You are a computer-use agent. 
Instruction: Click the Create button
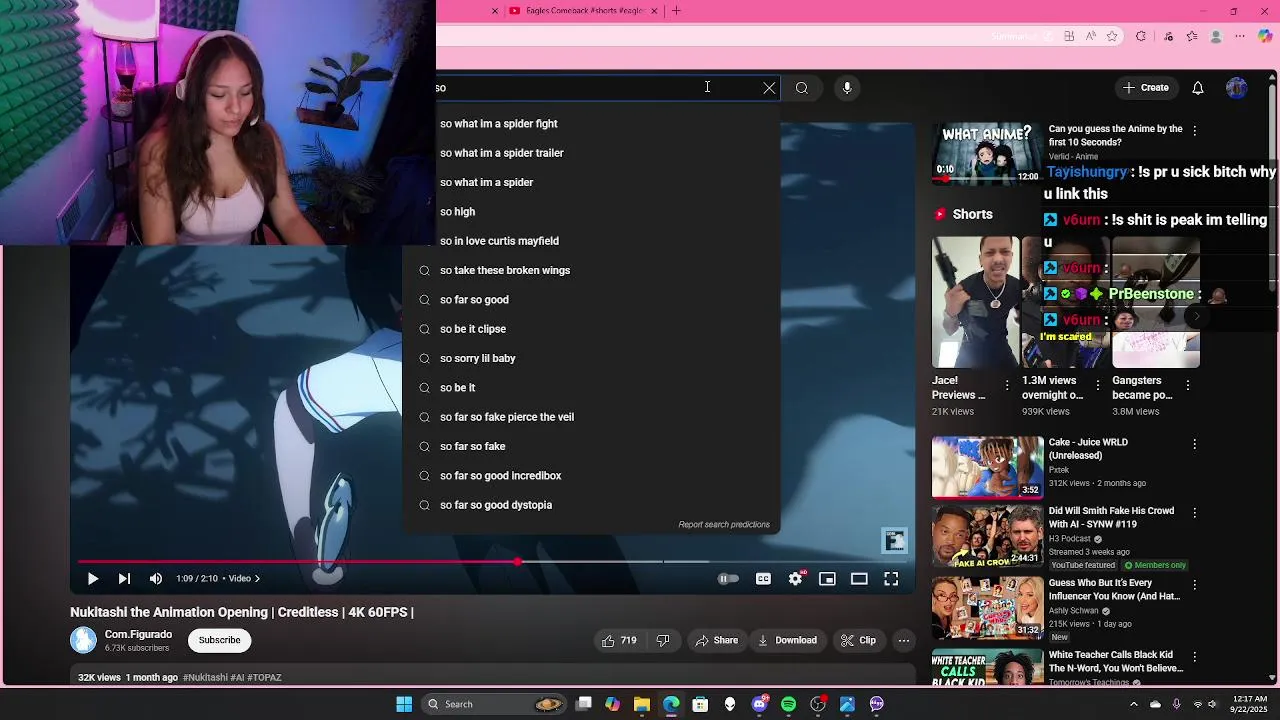[x=1145, y=88]
